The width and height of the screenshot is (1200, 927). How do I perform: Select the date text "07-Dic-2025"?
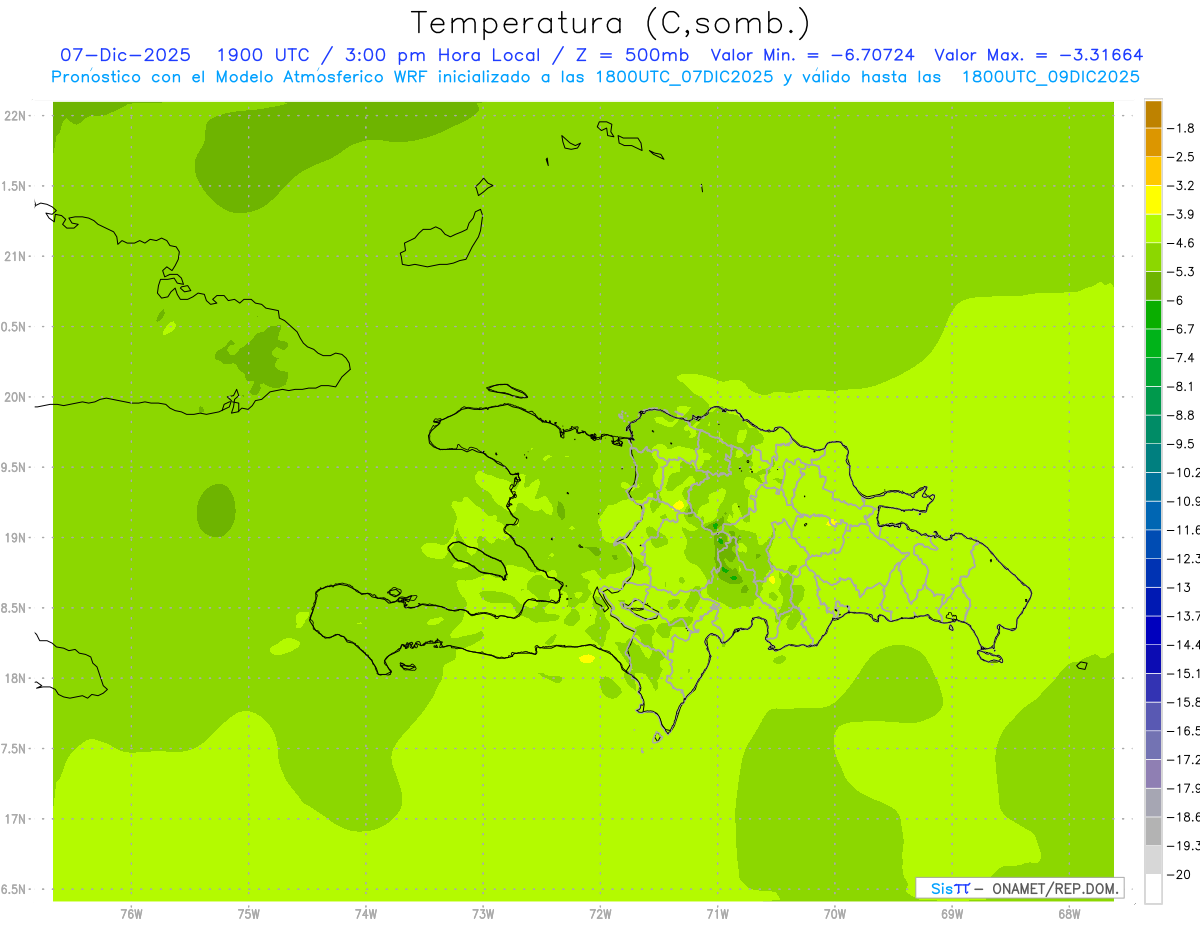click(125, 56)
